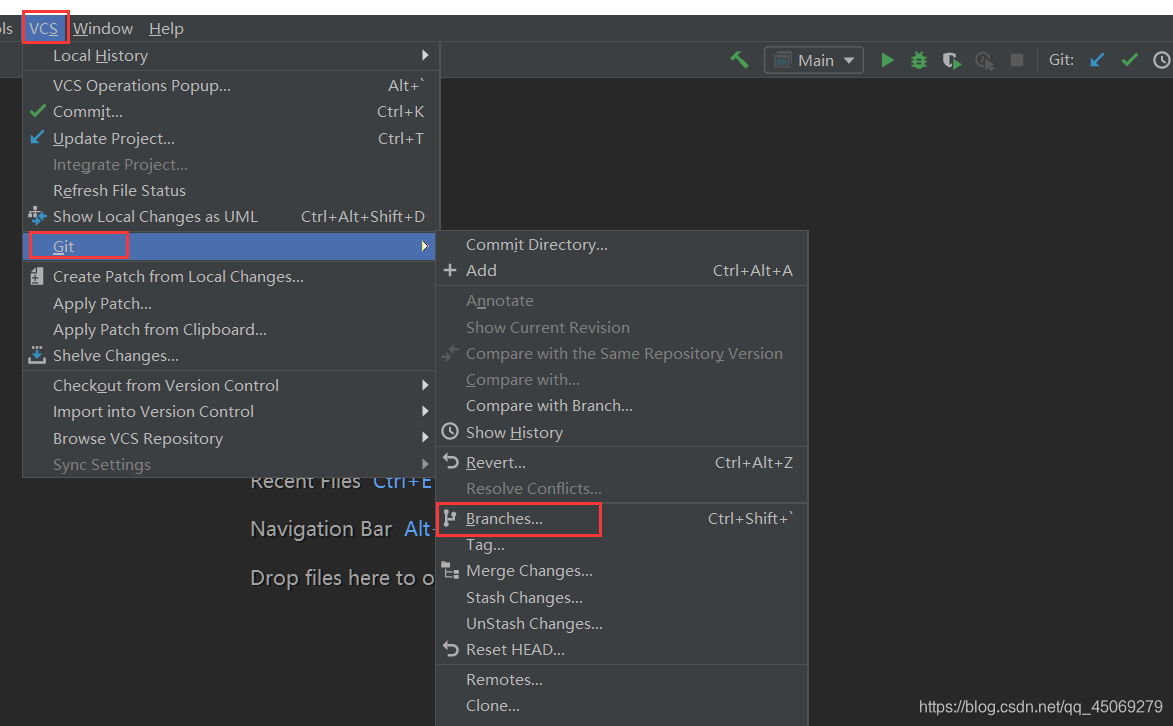The image size is (1173, 726).
Task: Expand Checkout from Version Control submenu arrow
Action: [x=425, y=385]
